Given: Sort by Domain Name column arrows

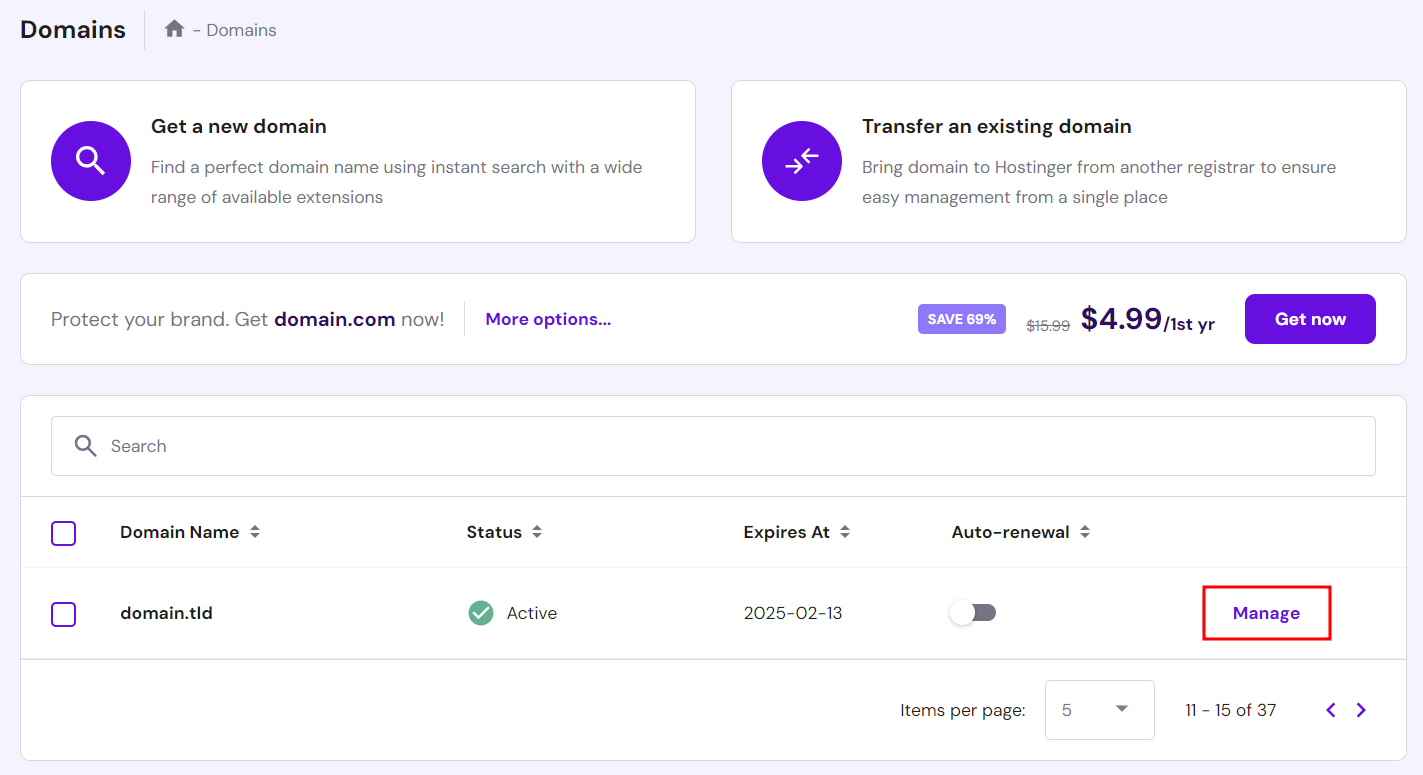Looking at the screenshot, I should tap(255, 532).
